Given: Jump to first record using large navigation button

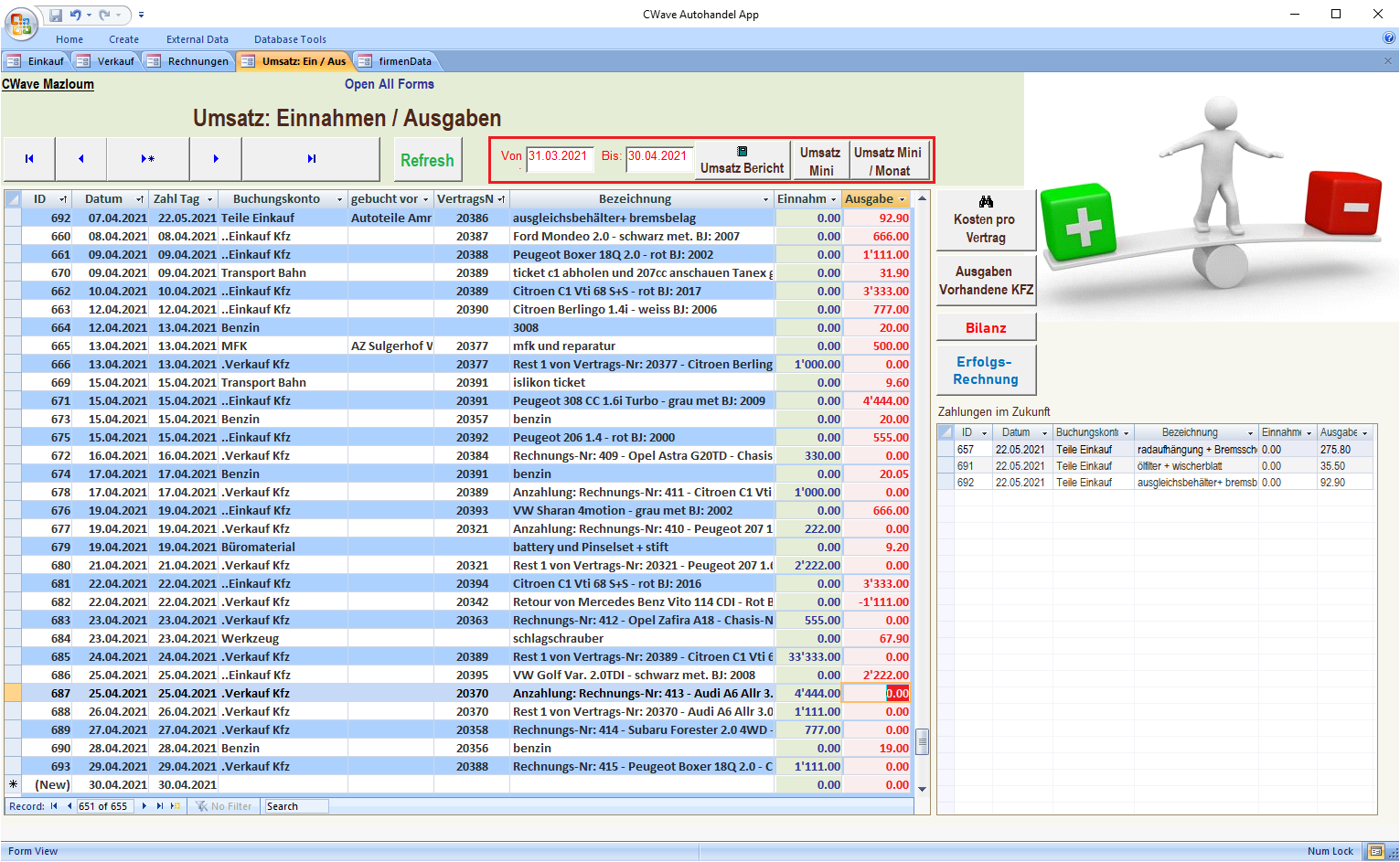Looking at the screenshot, I should (29, 159).
